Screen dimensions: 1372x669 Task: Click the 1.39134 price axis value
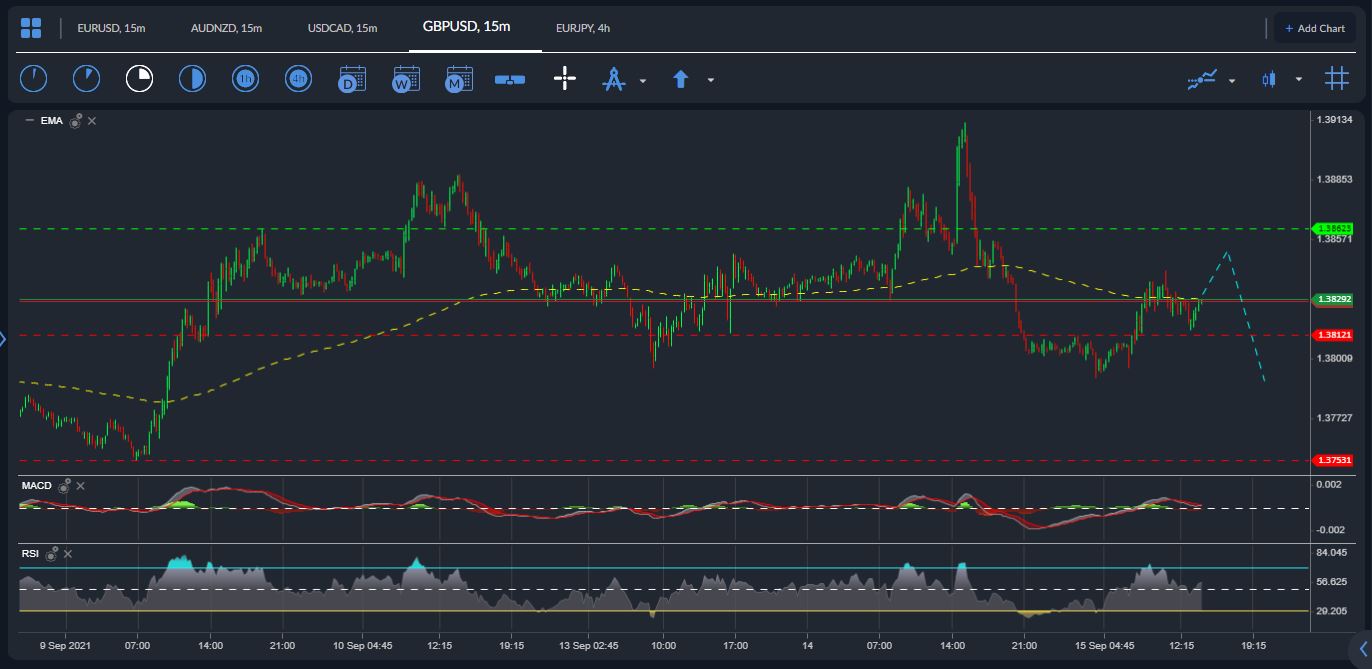coord(1335,120)
